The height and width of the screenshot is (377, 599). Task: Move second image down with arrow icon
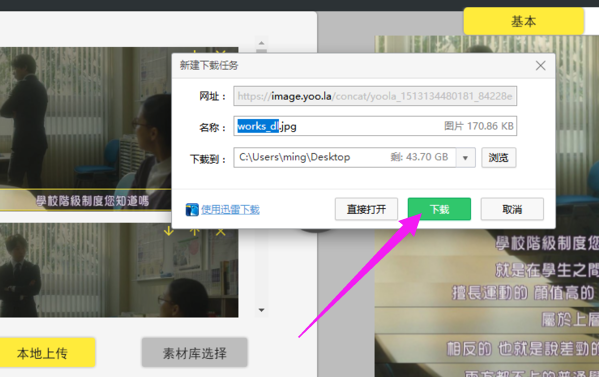pyautogui.click(x=168, y=231)
